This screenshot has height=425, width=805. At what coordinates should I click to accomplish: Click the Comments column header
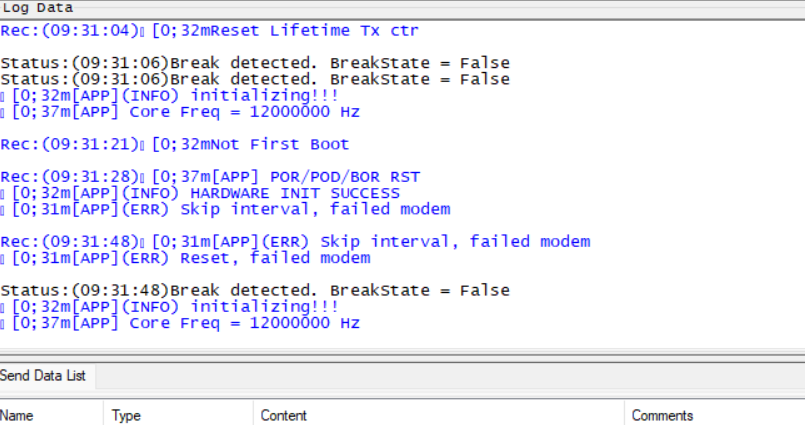661,415
